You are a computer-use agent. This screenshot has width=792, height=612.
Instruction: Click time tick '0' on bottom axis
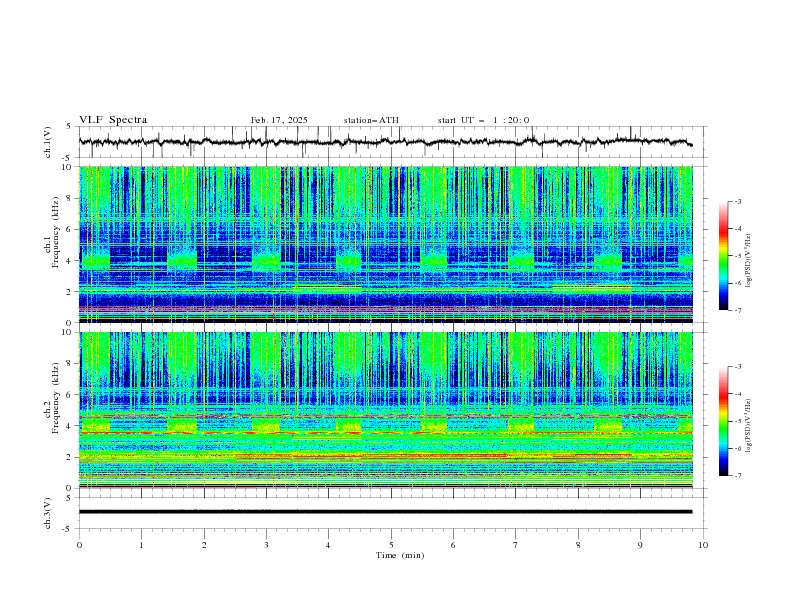click(79, 545)
